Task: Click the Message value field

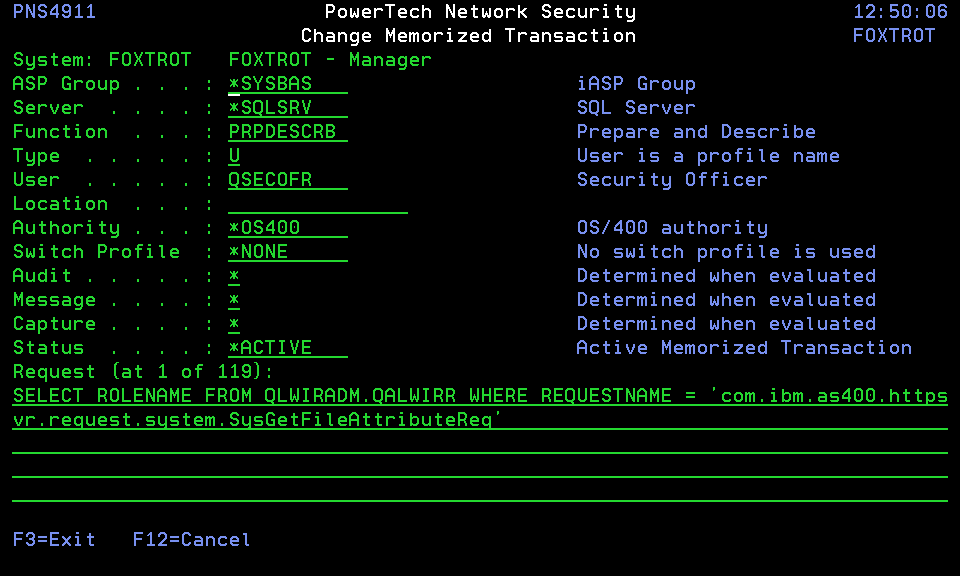Action: click(234, 300)
